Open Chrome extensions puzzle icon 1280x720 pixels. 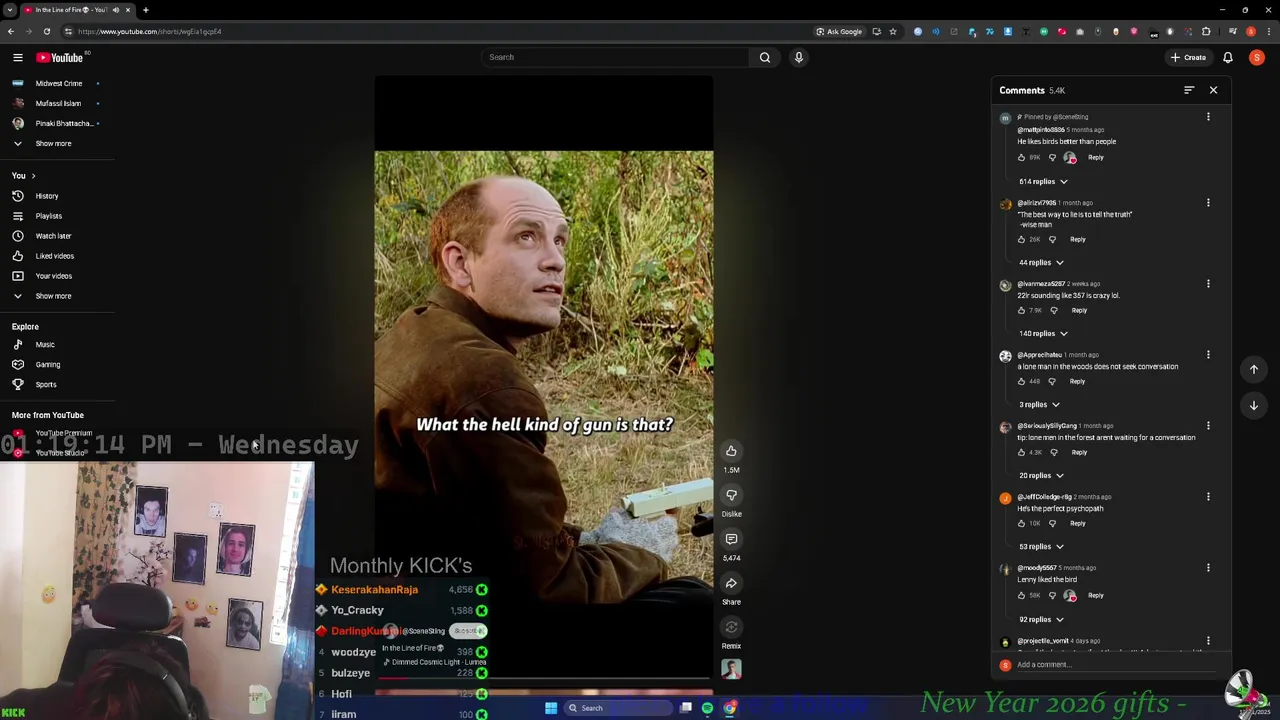tap(1206, 31)
